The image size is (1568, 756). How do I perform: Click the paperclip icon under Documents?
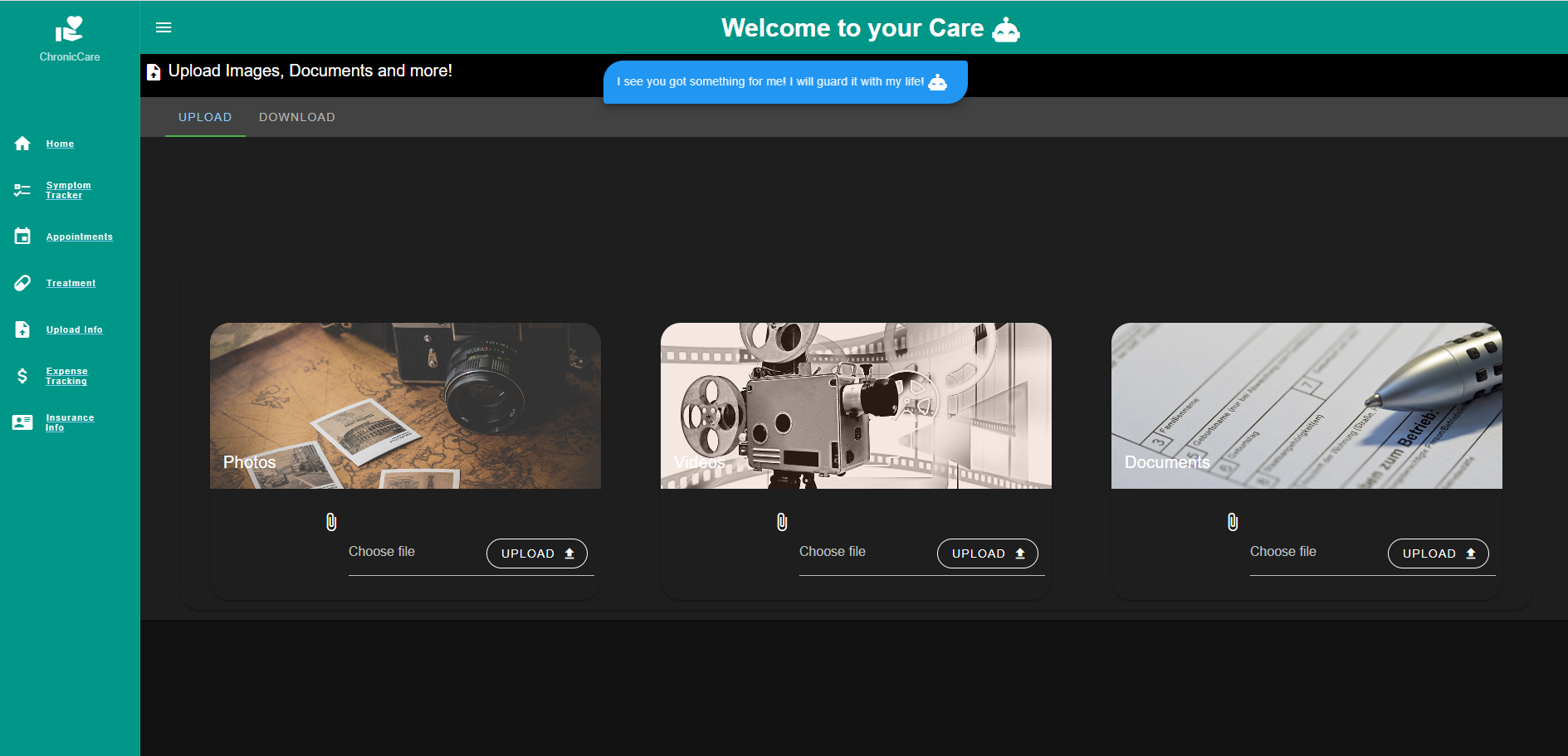coord(1233,522)
